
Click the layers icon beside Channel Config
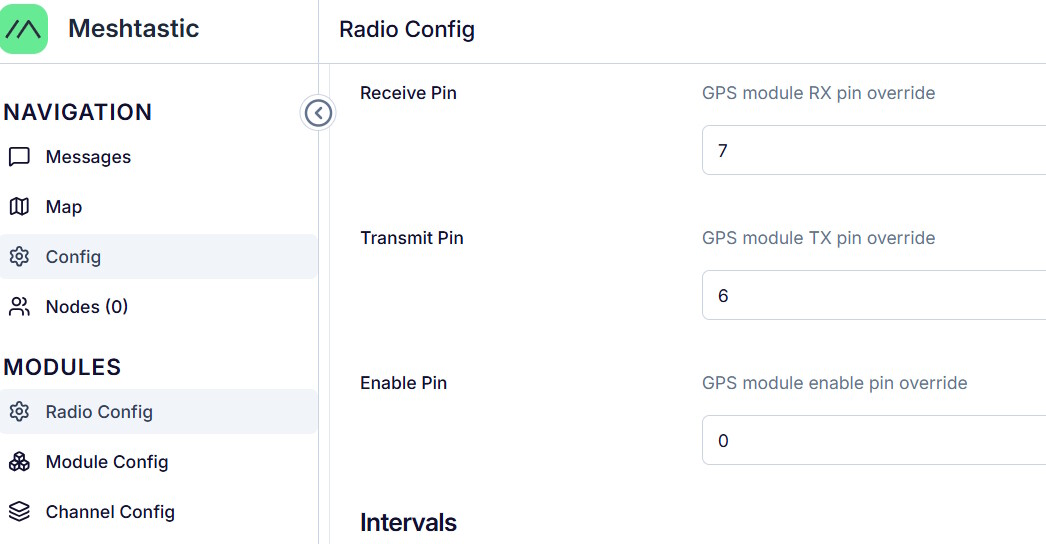[19, 512]
